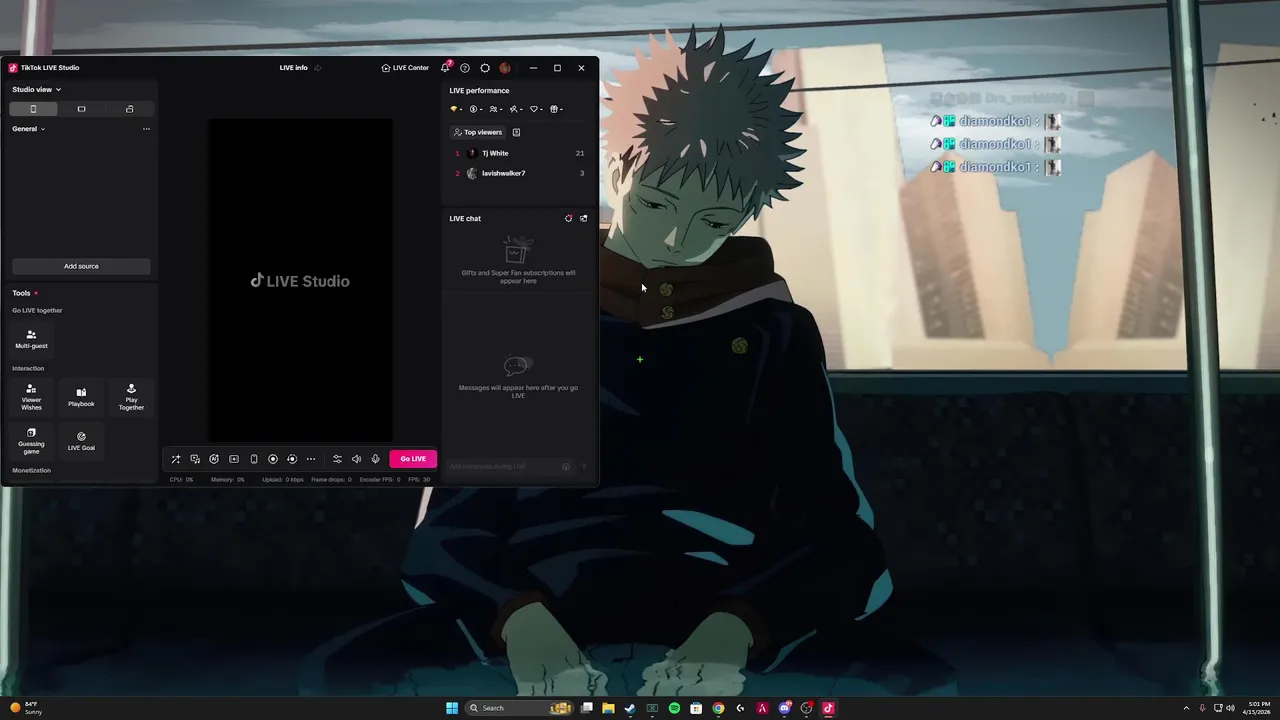Screen dimensions: 1280x720
Task: Select viewer Tj White
Action: pyautogui.click(x=518, y=153)
